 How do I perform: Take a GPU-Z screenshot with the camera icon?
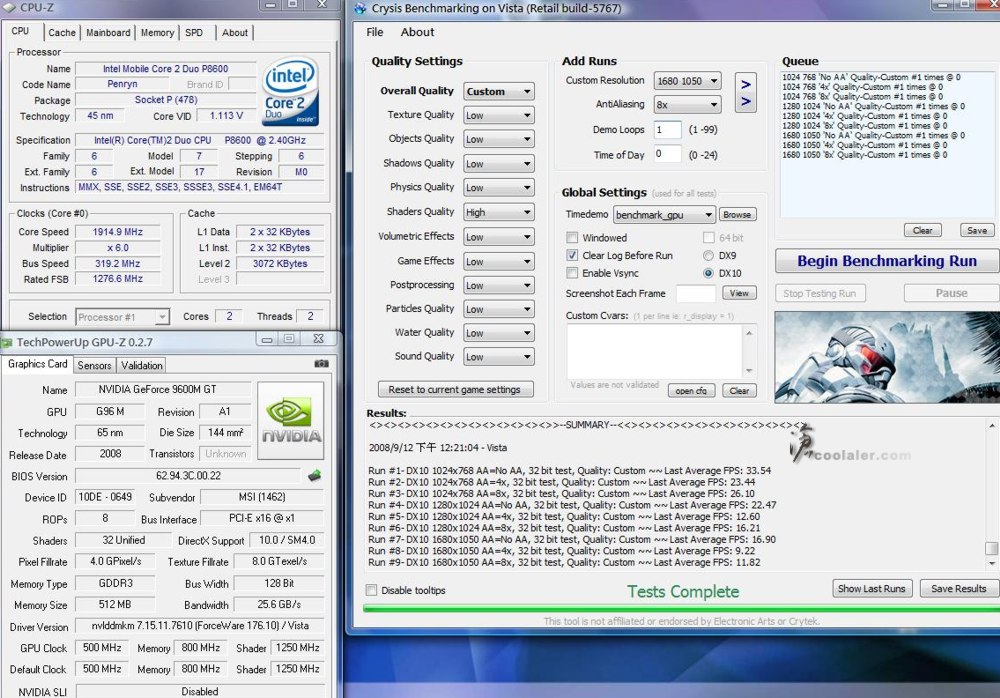[321, 364]
